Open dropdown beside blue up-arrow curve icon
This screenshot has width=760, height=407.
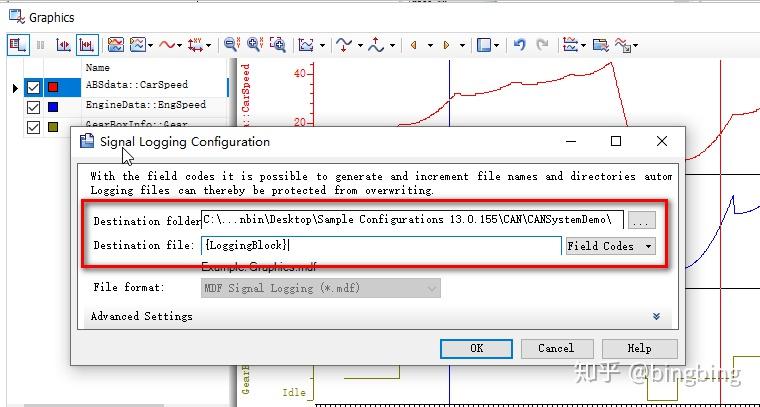(392, 46)
